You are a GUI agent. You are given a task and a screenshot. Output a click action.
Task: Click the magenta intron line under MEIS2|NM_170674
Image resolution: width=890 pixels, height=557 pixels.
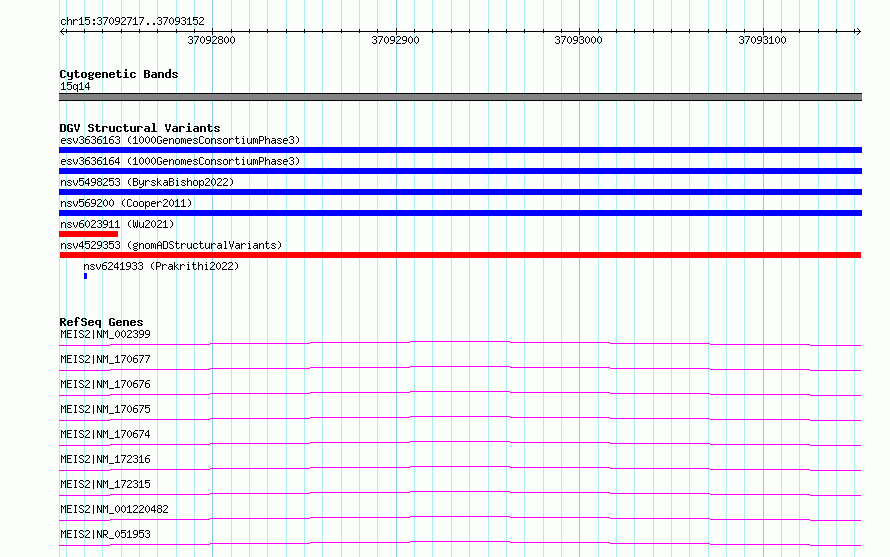(x=460, y=442)
